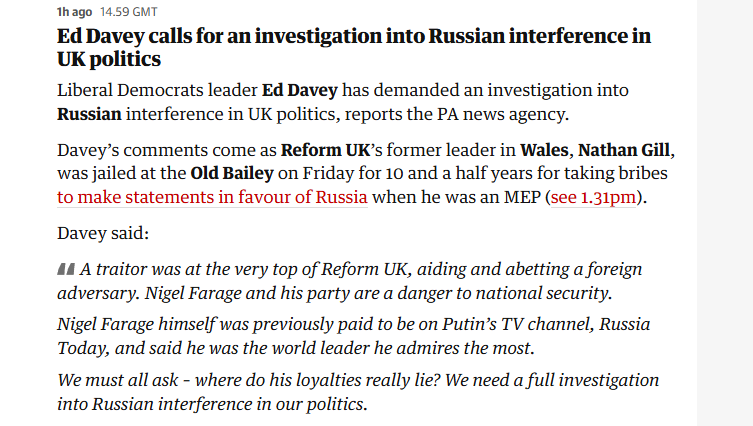753x426 pixels.
Task: Follow the "see 1.31pm" link
Action: point(594,196)
